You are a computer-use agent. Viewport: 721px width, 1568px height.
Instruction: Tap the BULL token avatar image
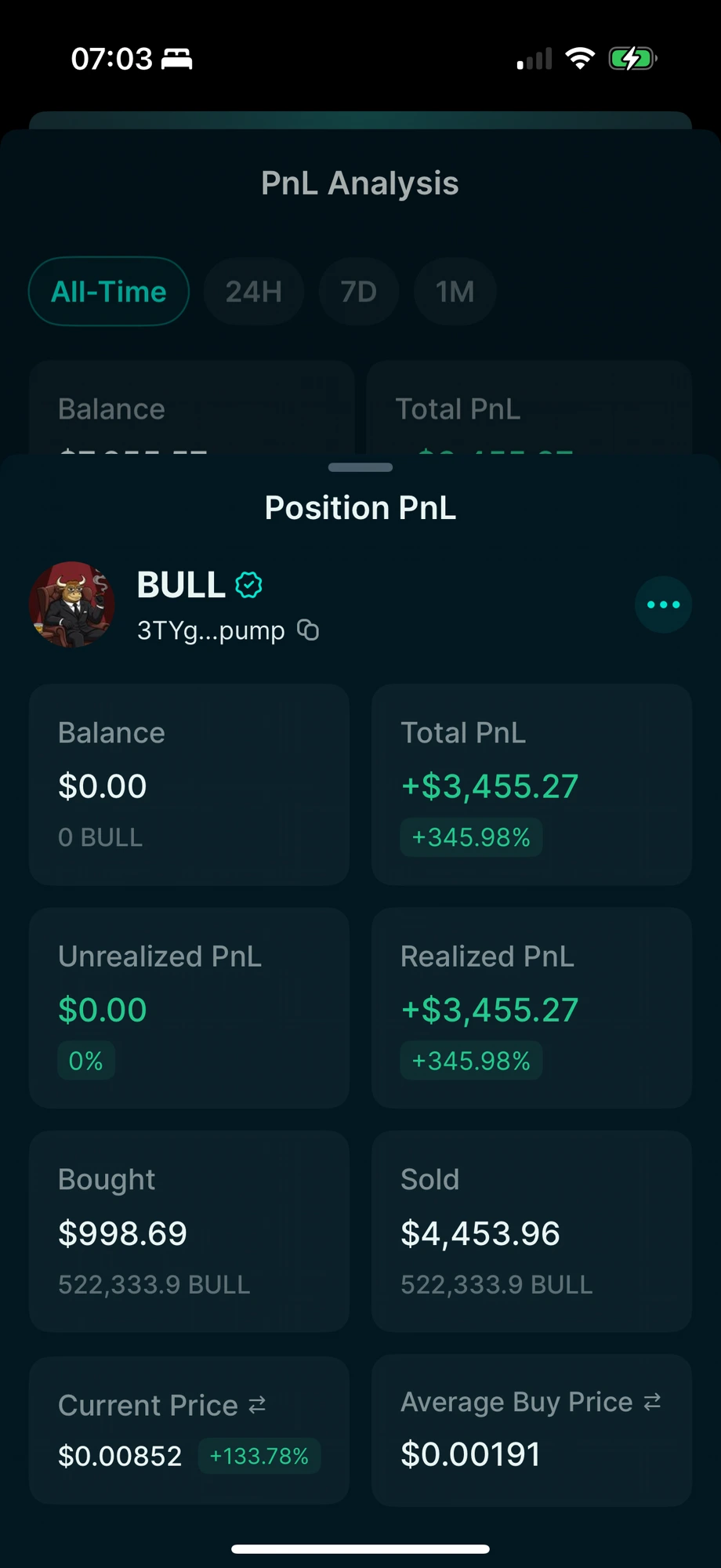click(x=72, y=604)
